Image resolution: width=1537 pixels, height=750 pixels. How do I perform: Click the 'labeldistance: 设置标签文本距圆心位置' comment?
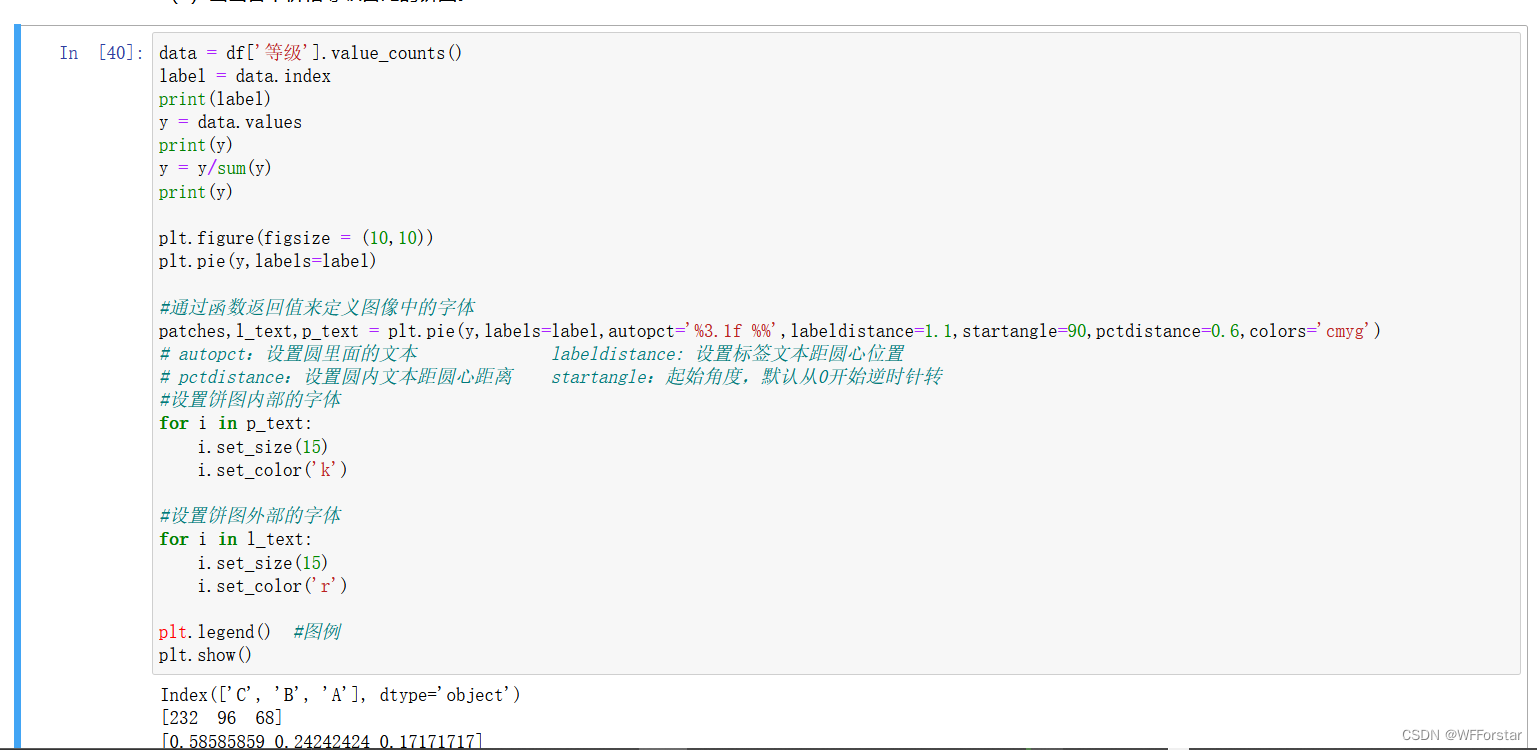pyautogui.click(x=727, y=353)
